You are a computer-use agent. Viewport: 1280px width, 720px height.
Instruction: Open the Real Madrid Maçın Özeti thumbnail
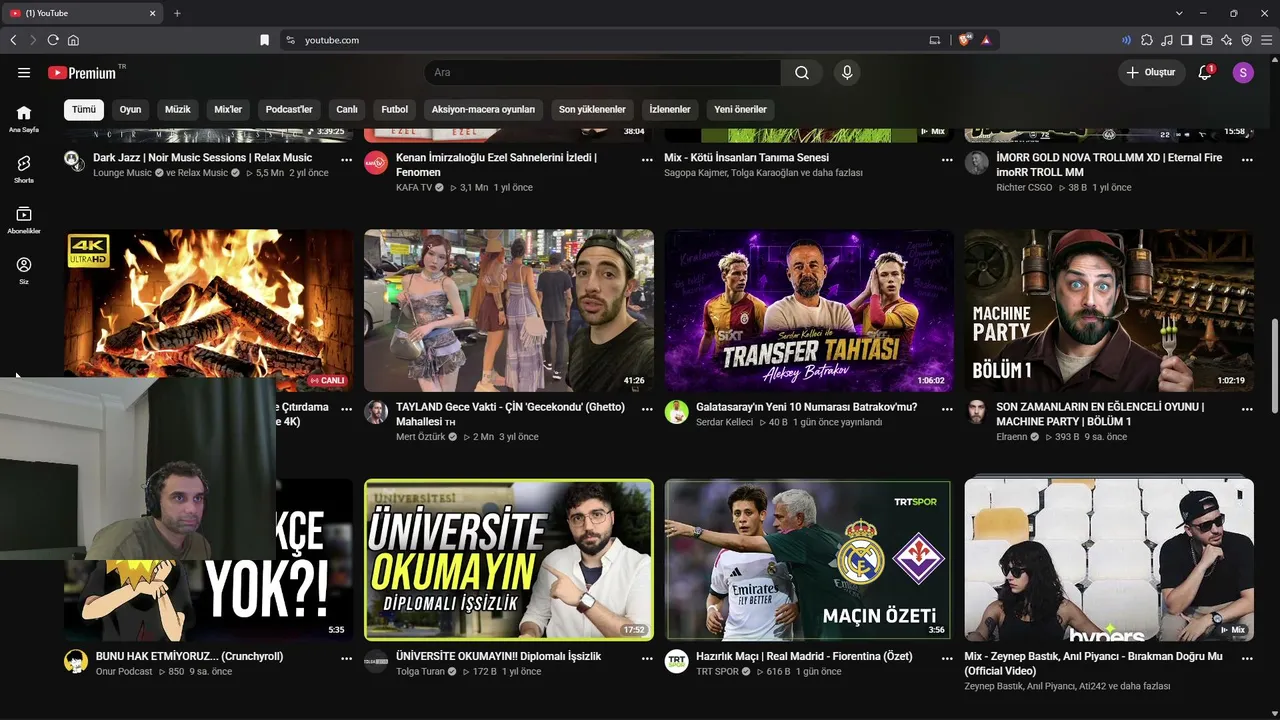(x=809, y=560)
